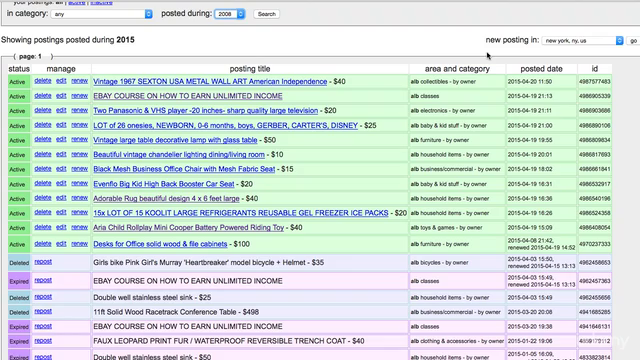Delete the active EBAY COURSE posting
640x360 pixels.
click(43, 96)
